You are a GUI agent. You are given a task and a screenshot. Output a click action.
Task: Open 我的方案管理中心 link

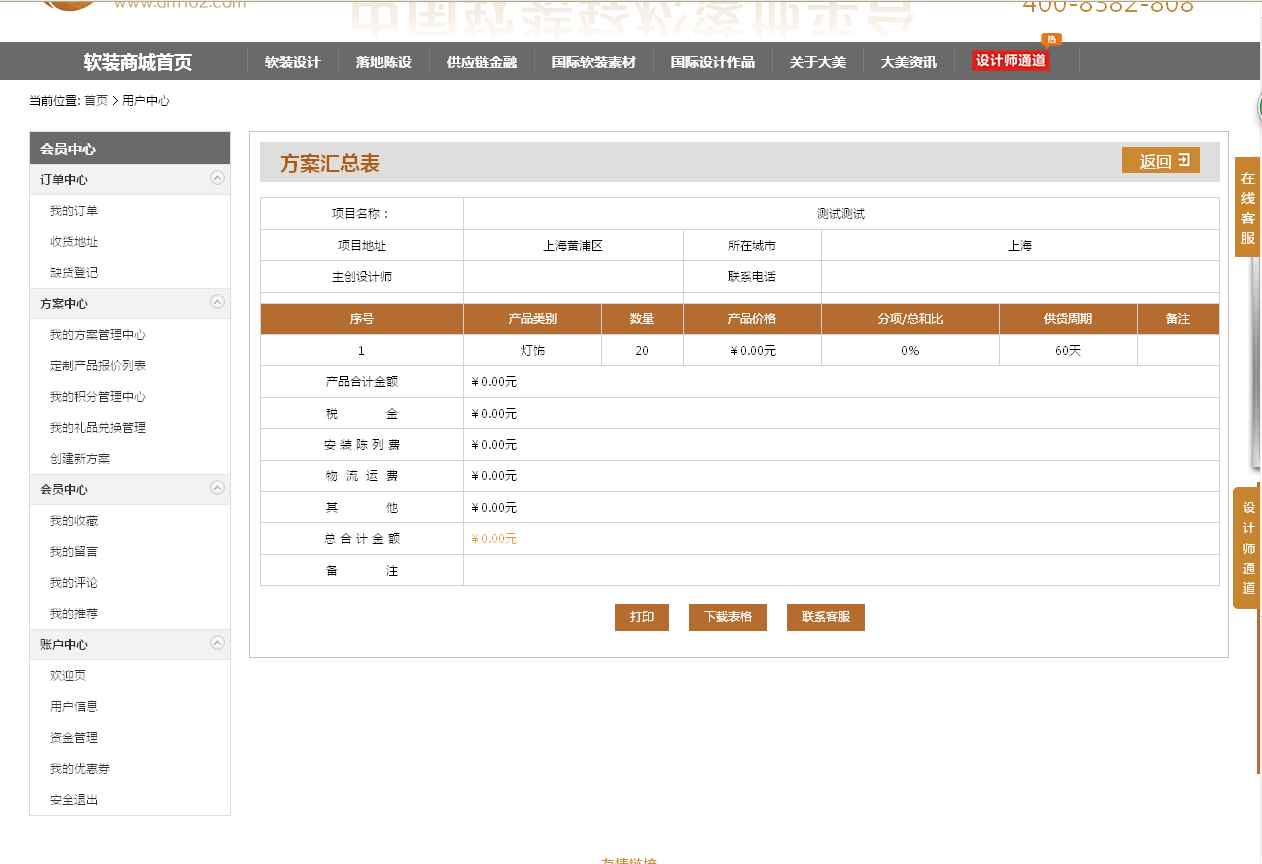click(x=98, y=335)
